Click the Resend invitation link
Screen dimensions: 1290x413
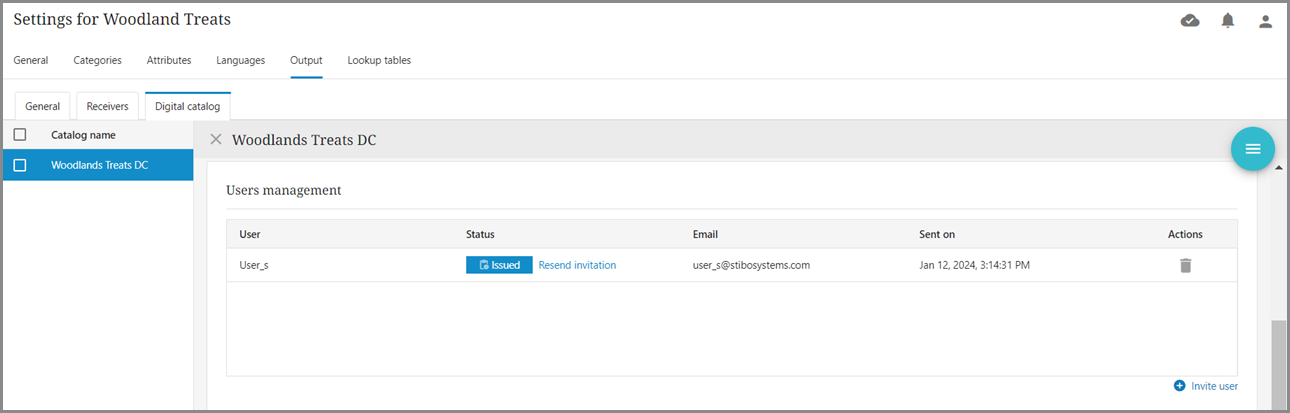pos(577,265)
